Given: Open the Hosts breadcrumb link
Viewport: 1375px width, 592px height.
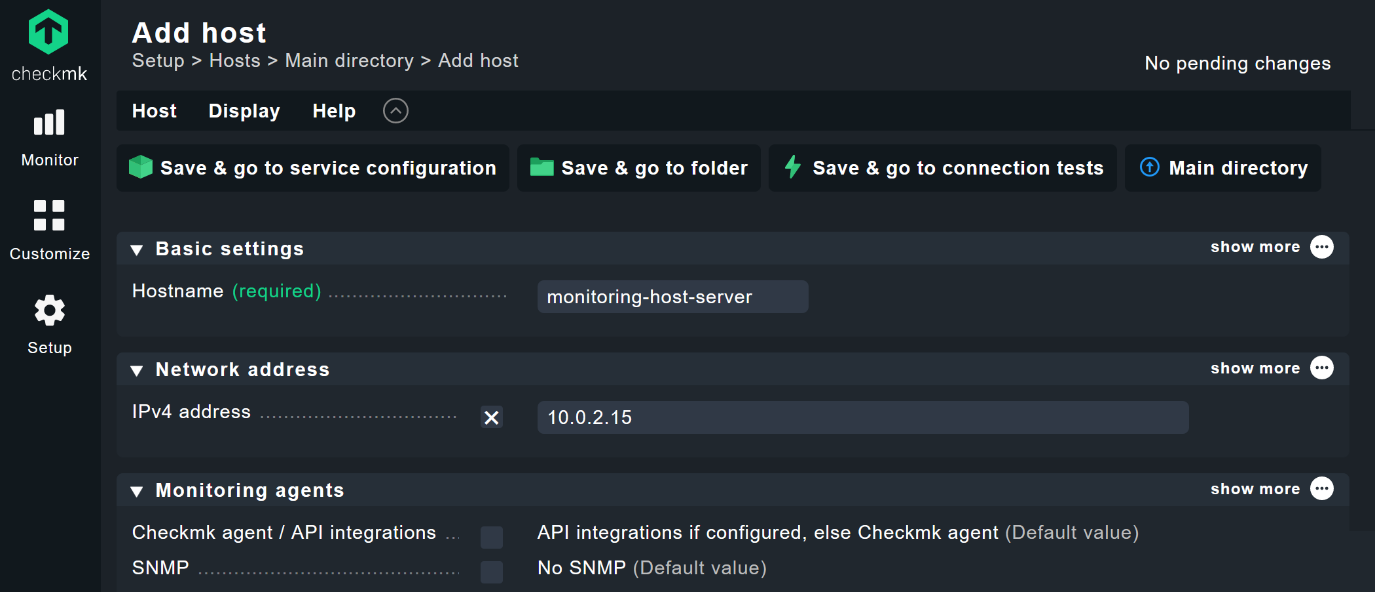Looking at the screenshot, I should 234,60.
